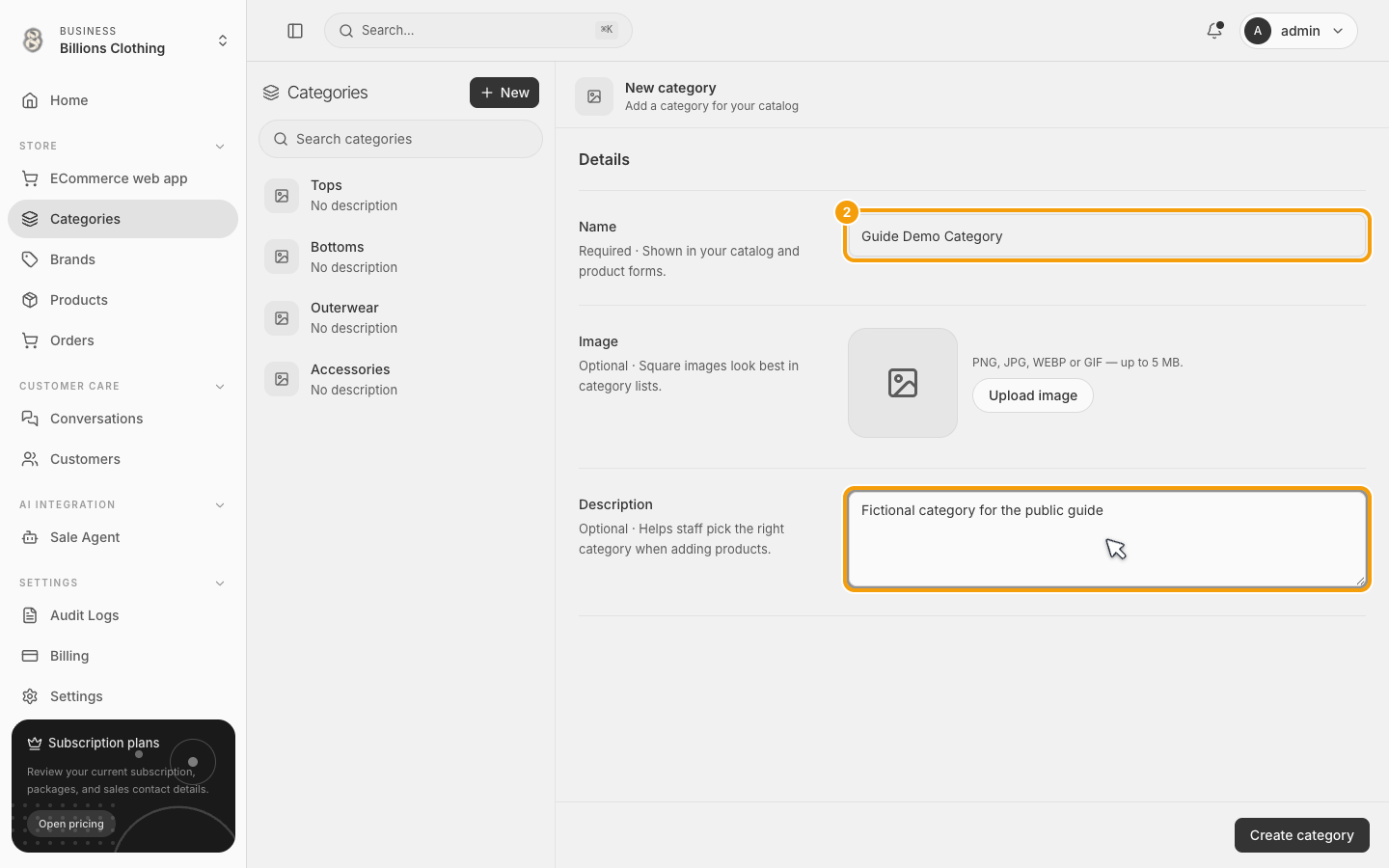Collapse the AI Integration section

(x=220, y=505)
